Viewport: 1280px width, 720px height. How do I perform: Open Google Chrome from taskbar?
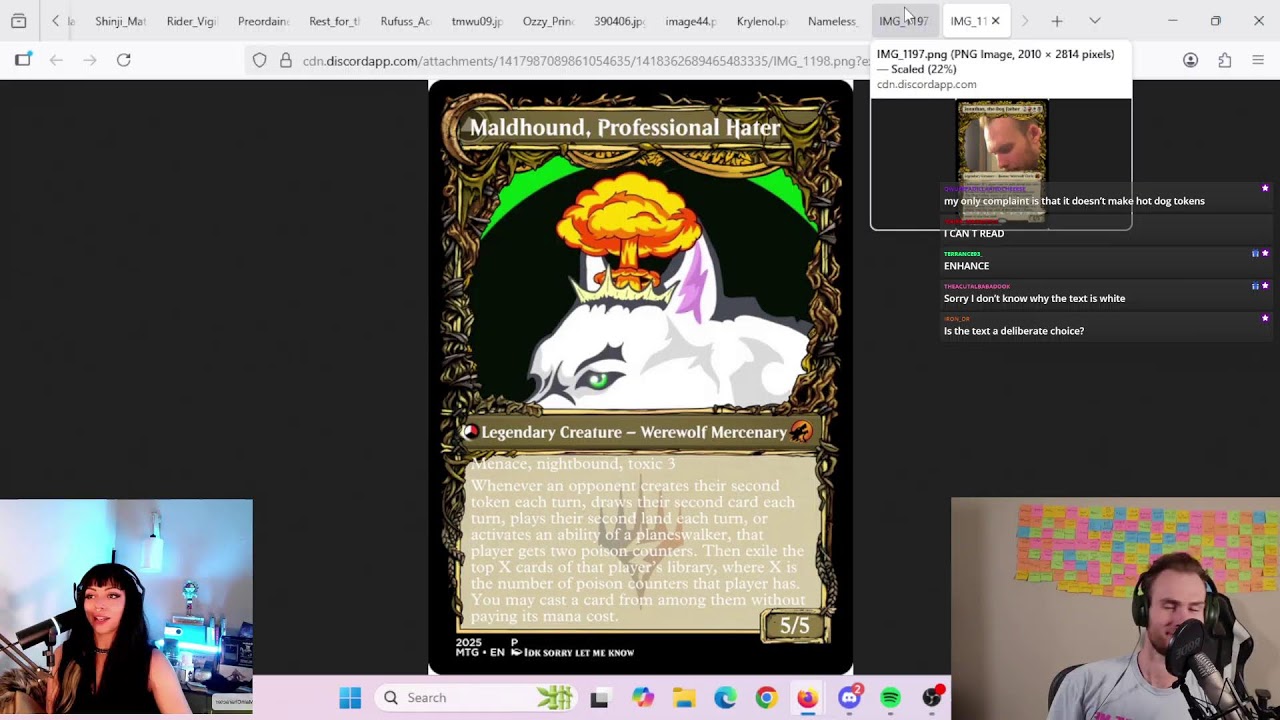click(766, 698)
